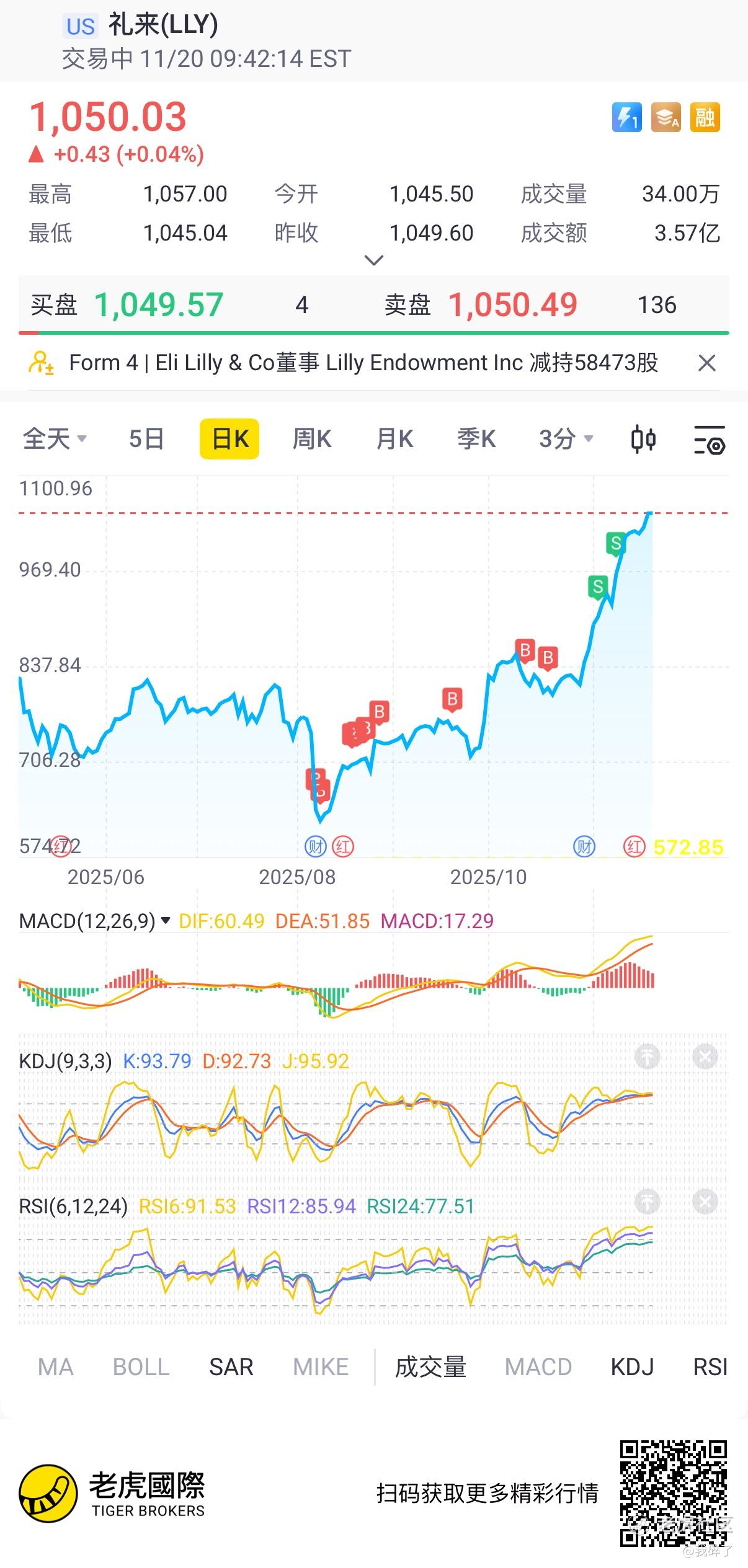Dismiss the Form 4 notification banner
Viewport: 748px width, 1568px height.
click(x=707, y=363)
